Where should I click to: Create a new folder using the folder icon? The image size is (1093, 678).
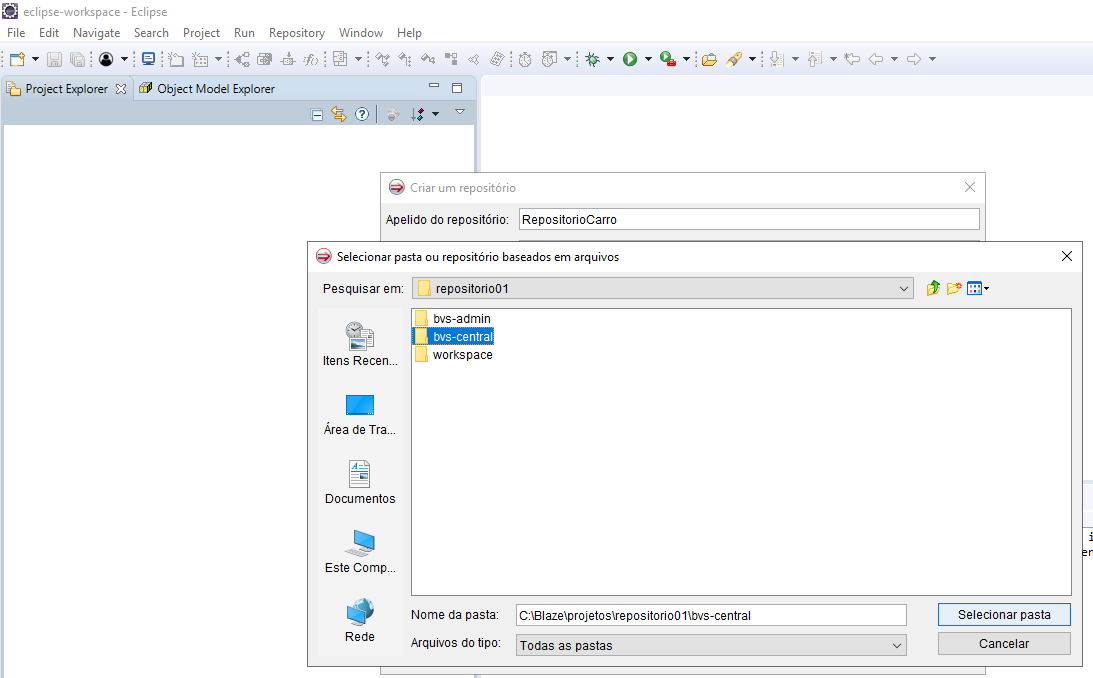[953, 288]
